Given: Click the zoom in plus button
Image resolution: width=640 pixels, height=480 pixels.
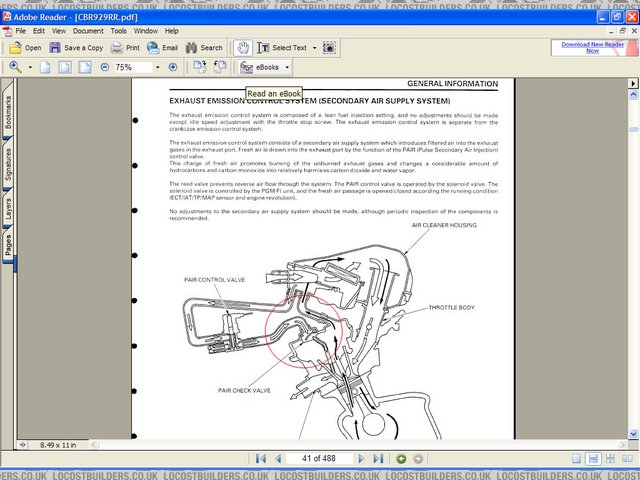Looking at the screenshot, I should pos(173,67).
